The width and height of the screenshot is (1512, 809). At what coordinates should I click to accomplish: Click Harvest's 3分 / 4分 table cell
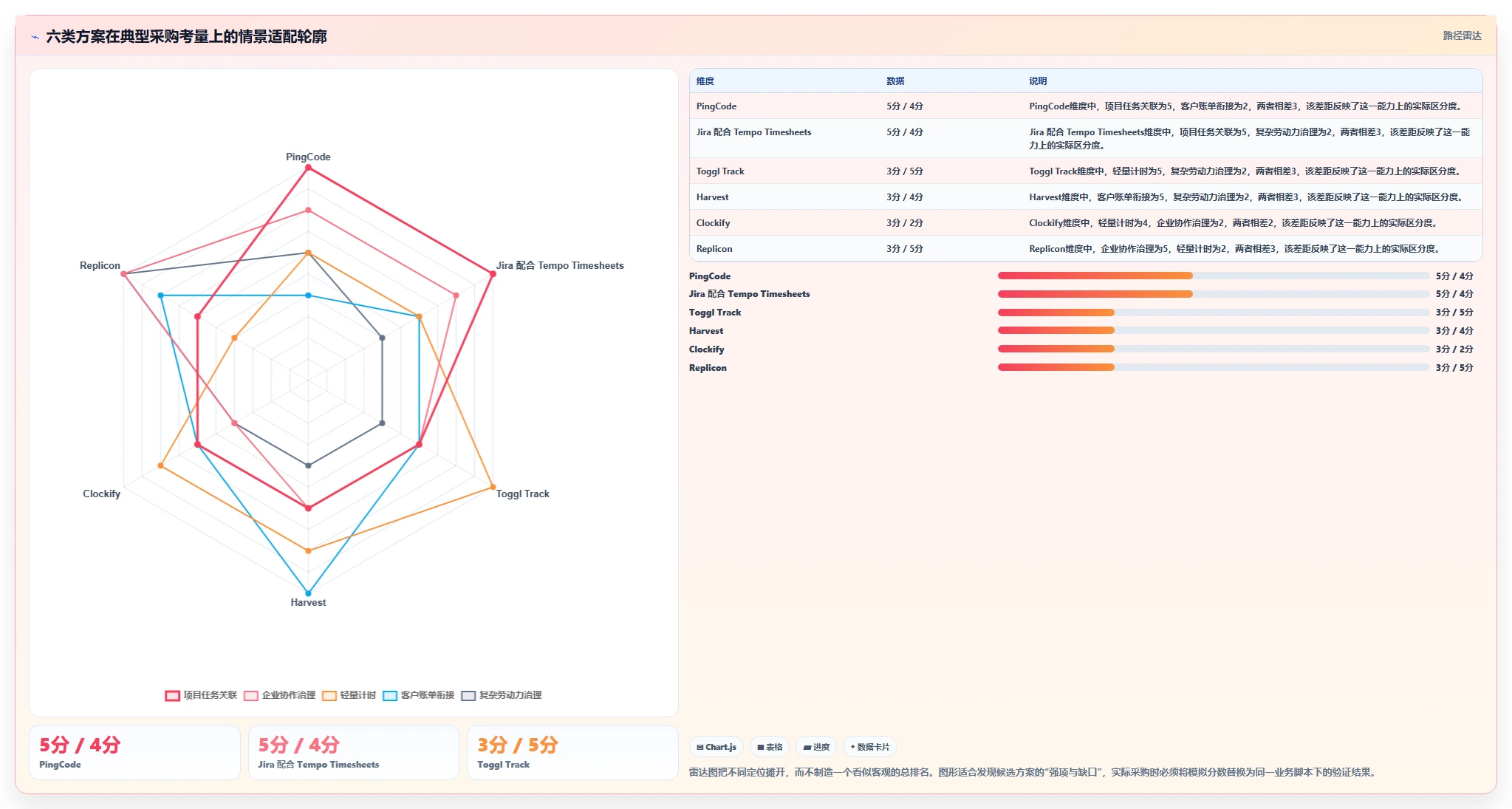(x=905, y=197)
